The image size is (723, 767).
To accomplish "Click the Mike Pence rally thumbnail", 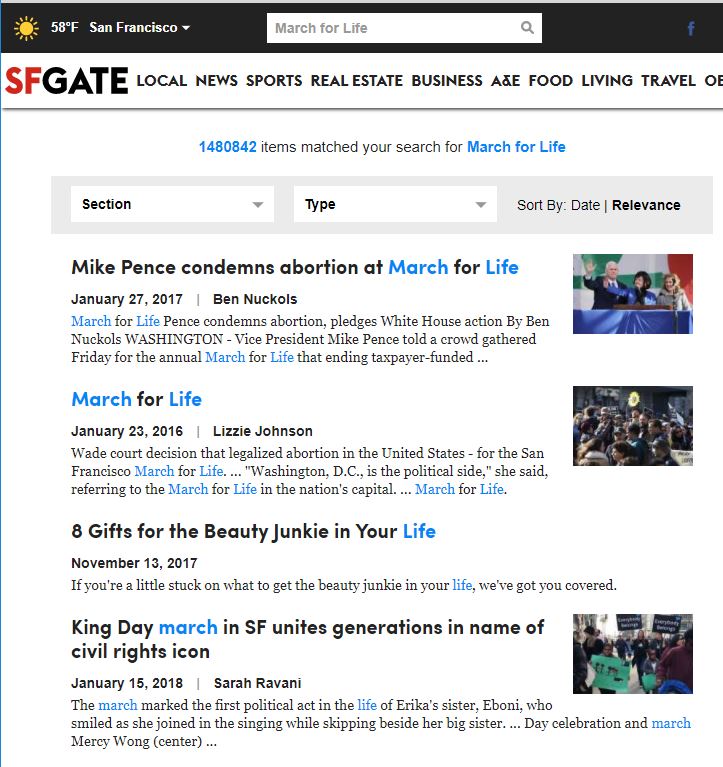I will coord(633,294).
